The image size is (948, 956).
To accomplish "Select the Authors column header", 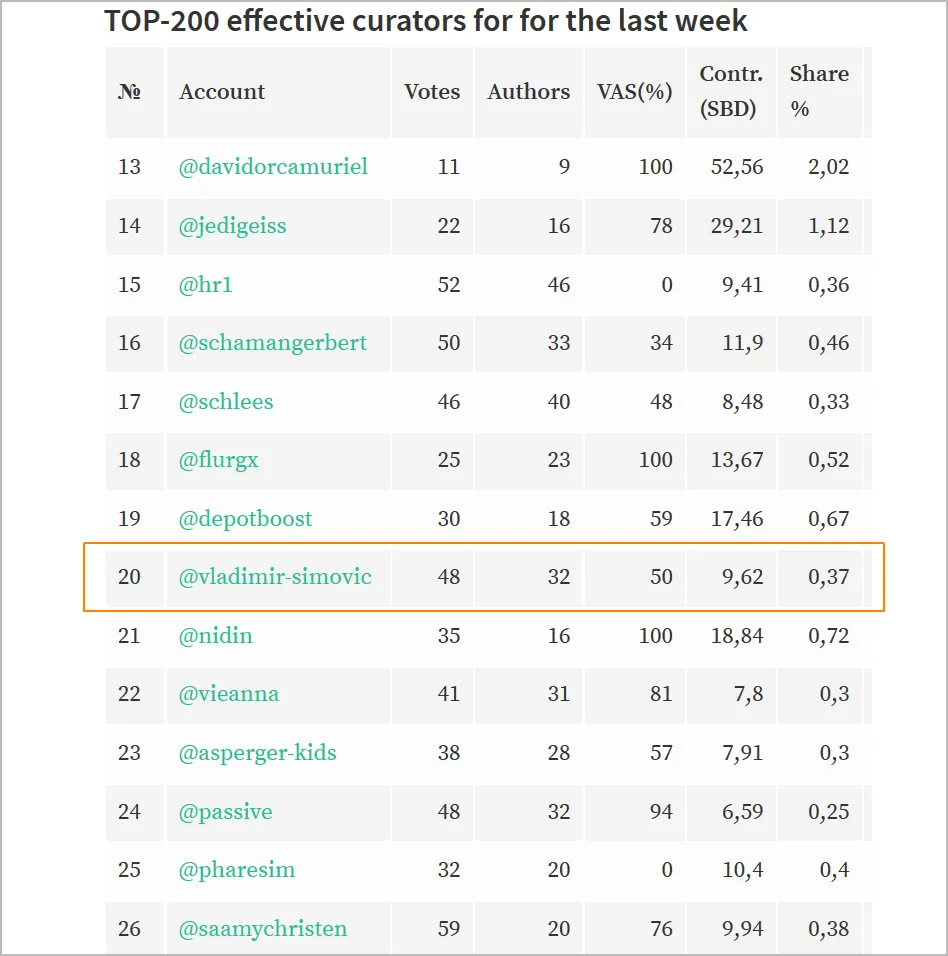I will pyautogui.click(x=529, y=91).
